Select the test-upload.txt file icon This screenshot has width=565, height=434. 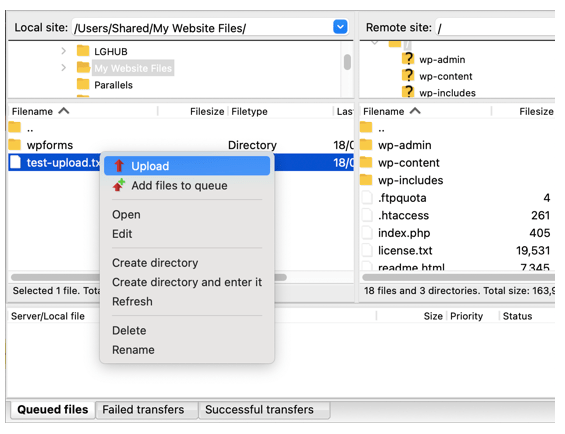click(x=15, y=162)
